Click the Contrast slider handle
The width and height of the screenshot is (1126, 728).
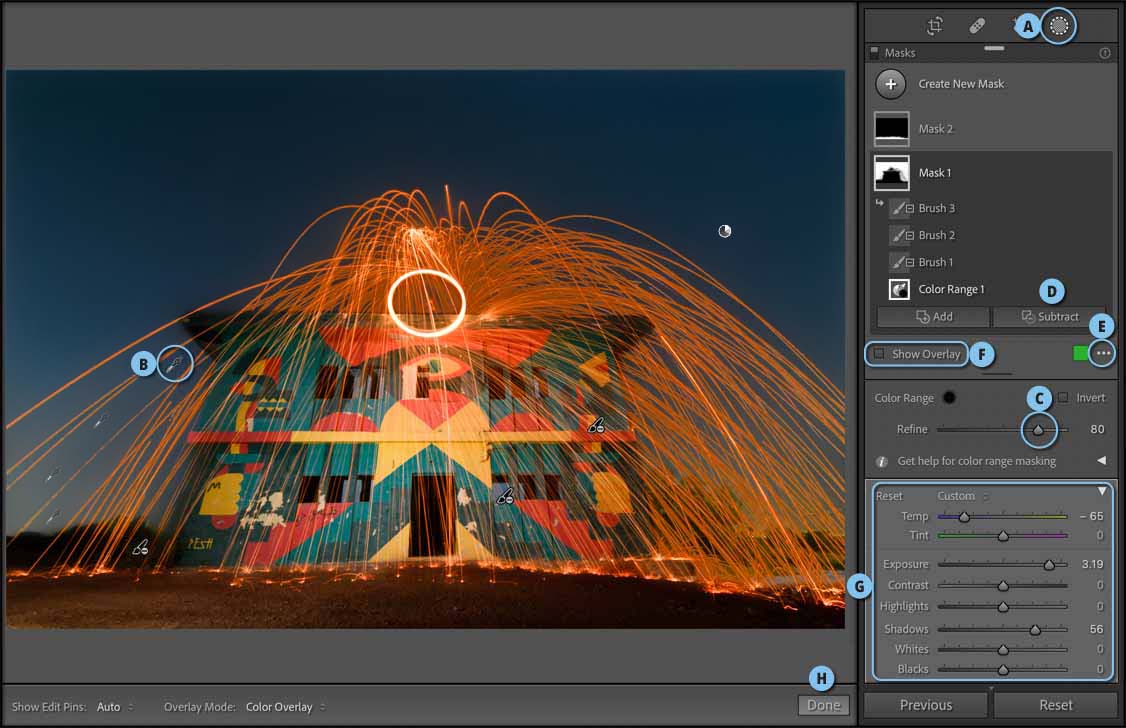(x=1003, y=587)
